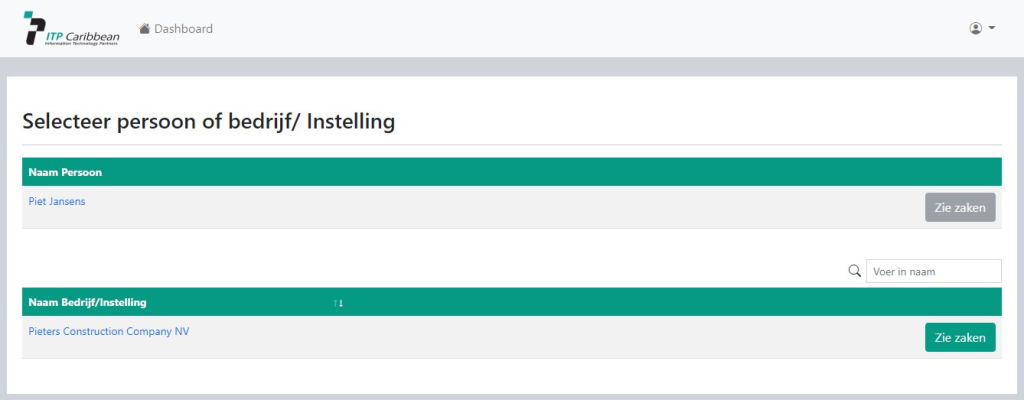Viewport: 1024px width, 400px height.
Task: Click the sort arrows in company column header
Action: [338, 303]
